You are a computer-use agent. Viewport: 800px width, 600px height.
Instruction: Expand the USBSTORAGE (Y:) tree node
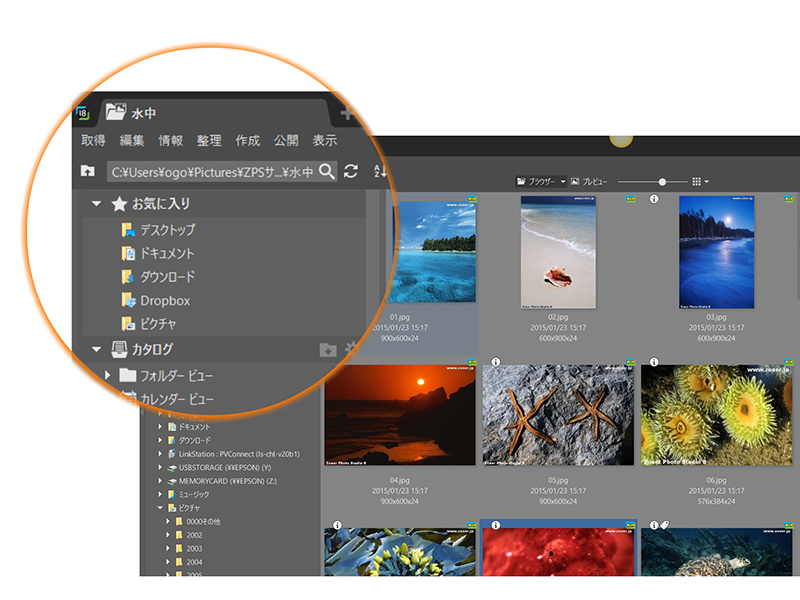[x=160, y=467]
